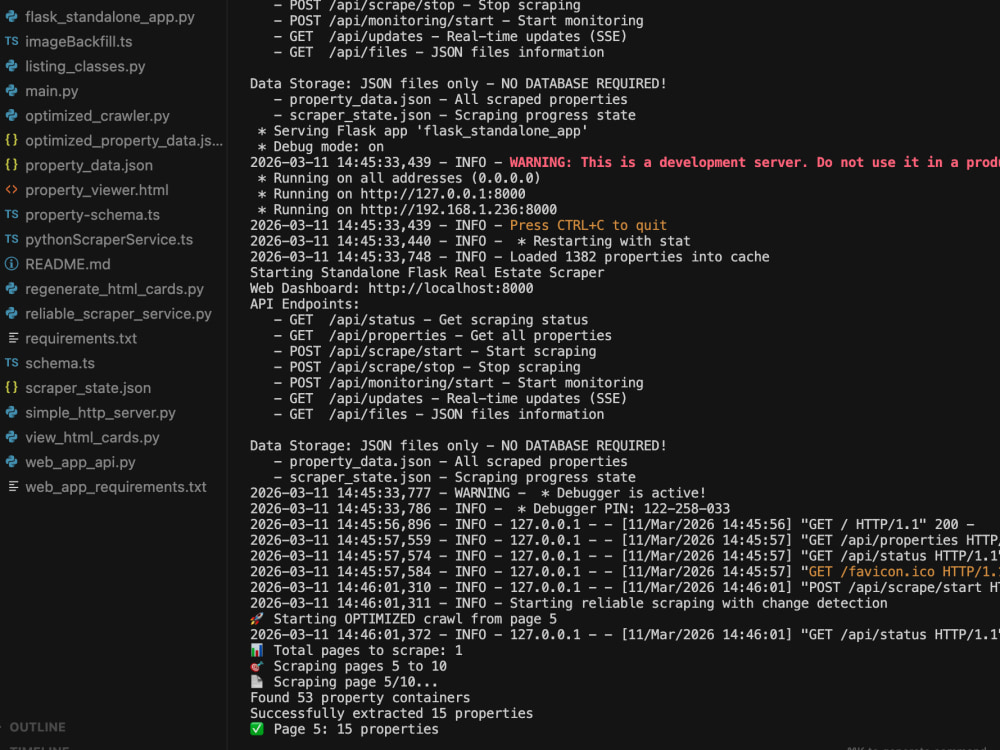
Task: Click Python icon beside regenerate_html_cards.py
Action: (x=11, y=288)
